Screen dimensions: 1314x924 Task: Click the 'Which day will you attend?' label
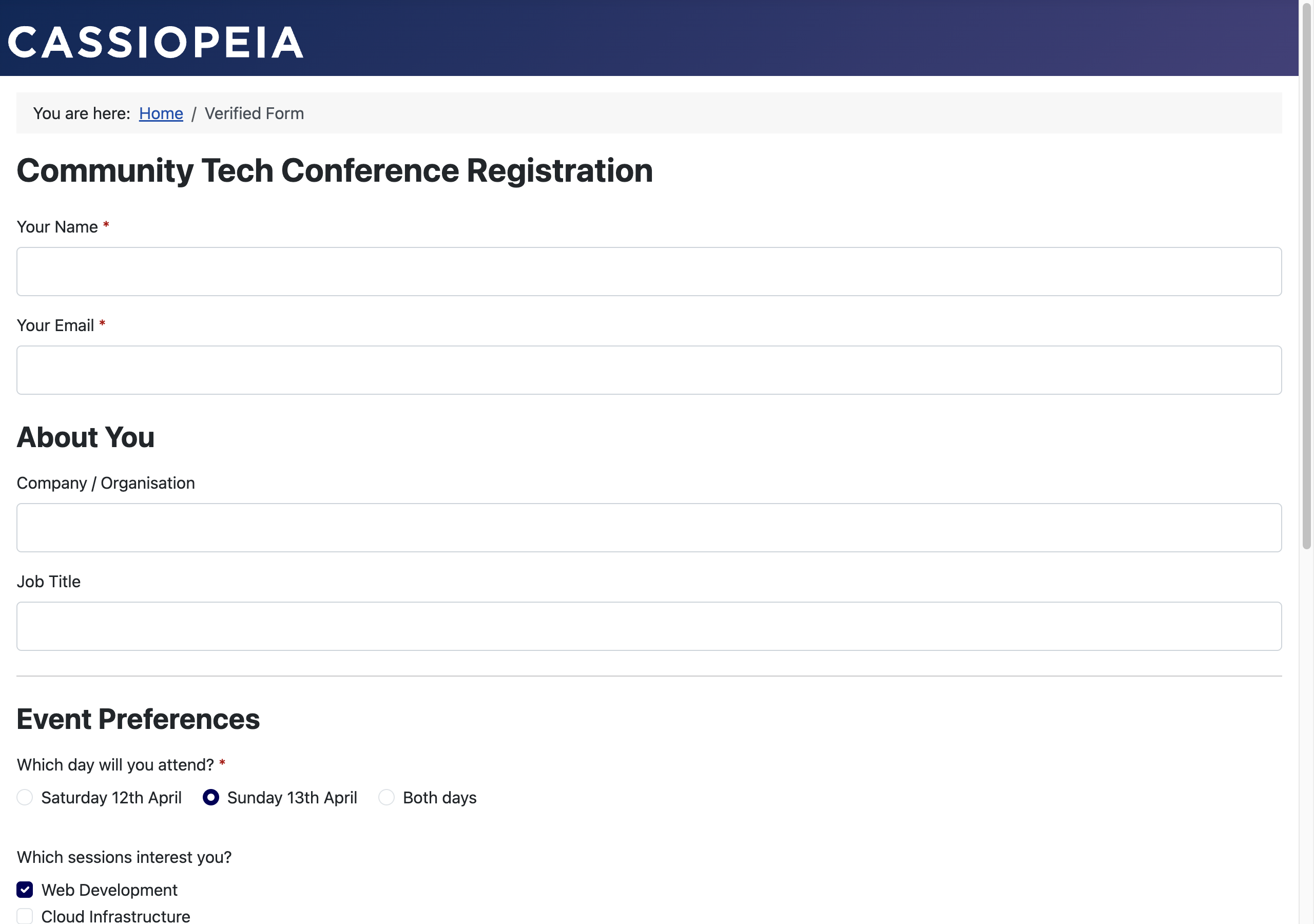coord(115,765)
